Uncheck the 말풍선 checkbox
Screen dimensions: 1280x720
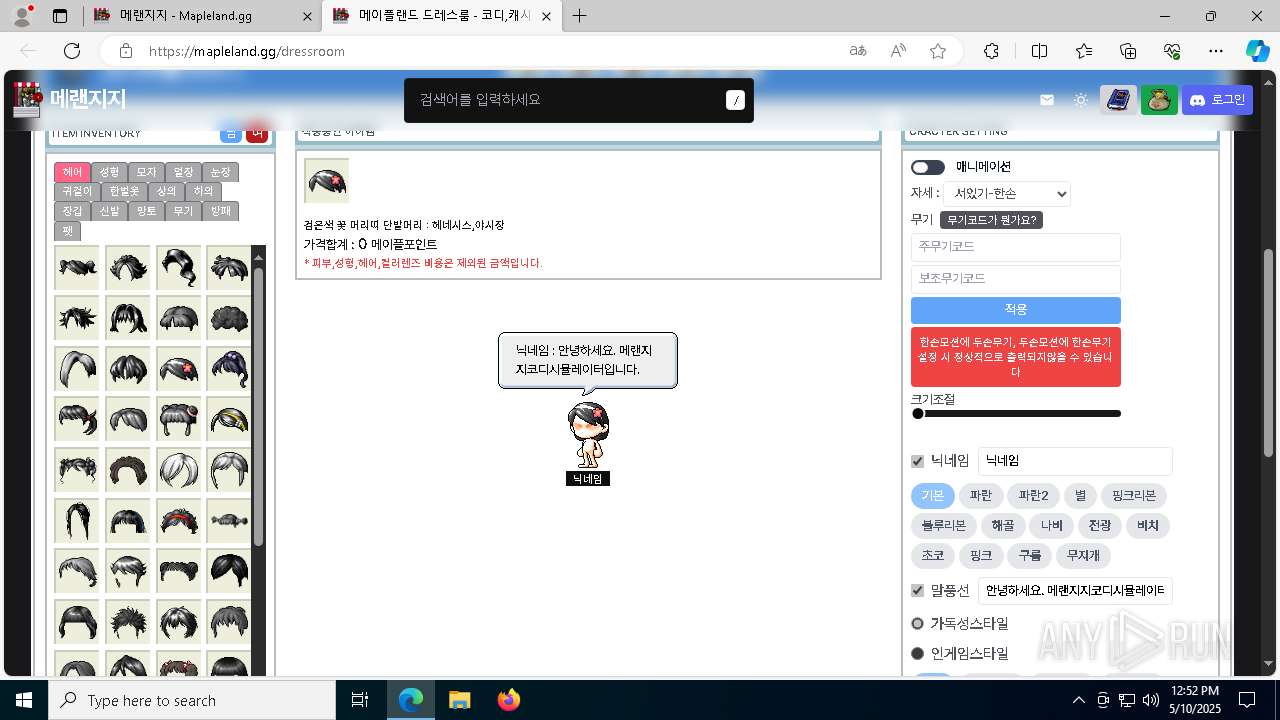tap(917, 591)
